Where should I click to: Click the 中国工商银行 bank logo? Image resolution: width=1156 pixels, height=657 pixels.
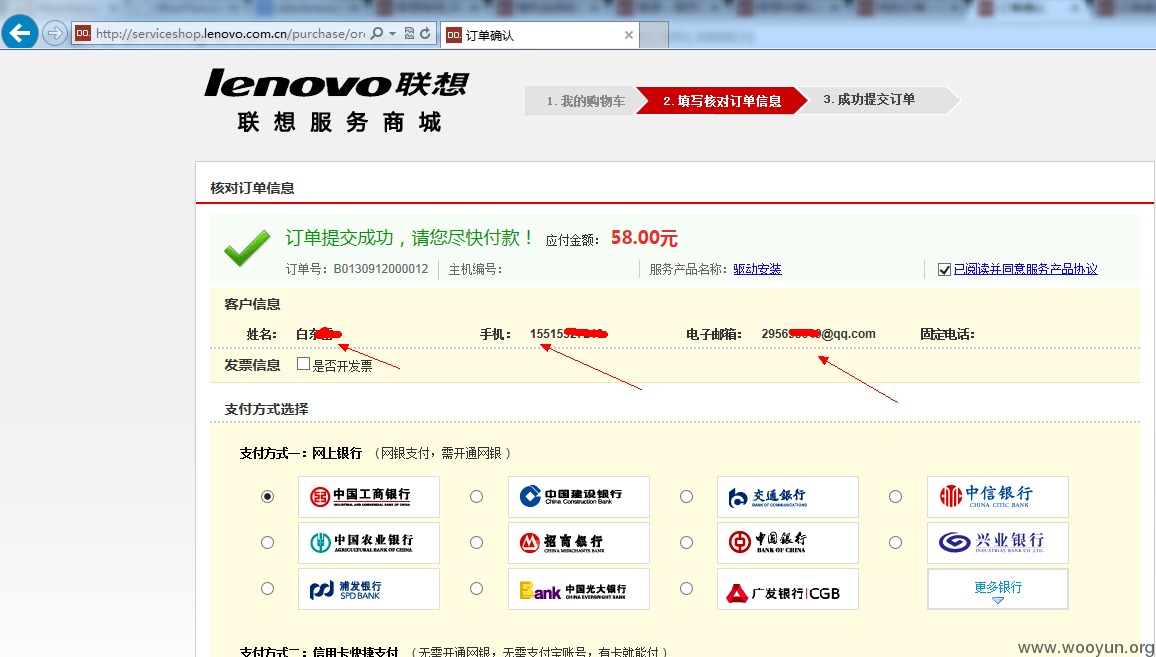tap(369, 496)
